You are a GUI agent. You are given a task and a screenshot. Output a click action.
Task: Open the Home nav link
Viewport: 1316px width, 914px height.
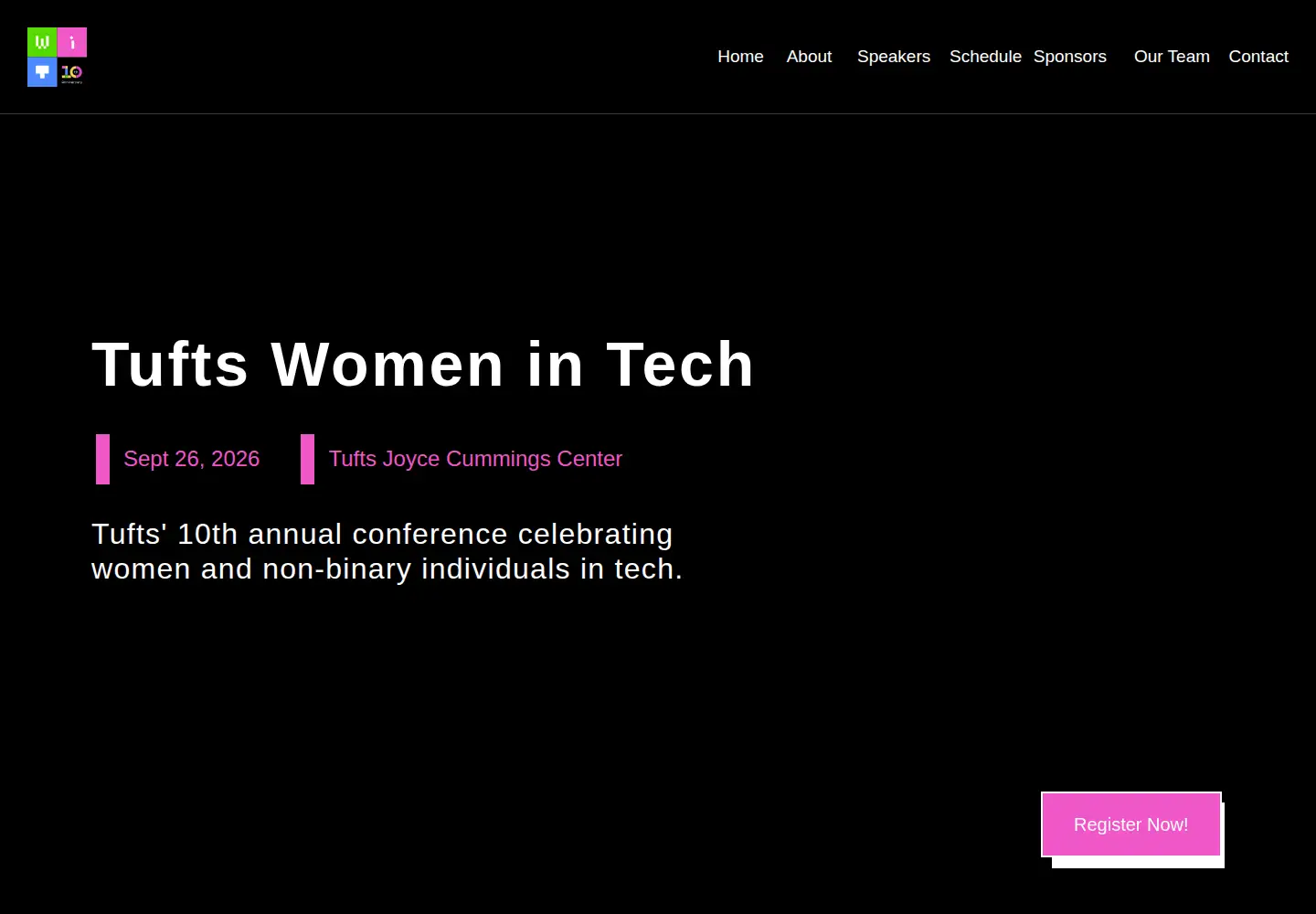tap(740, 57)
